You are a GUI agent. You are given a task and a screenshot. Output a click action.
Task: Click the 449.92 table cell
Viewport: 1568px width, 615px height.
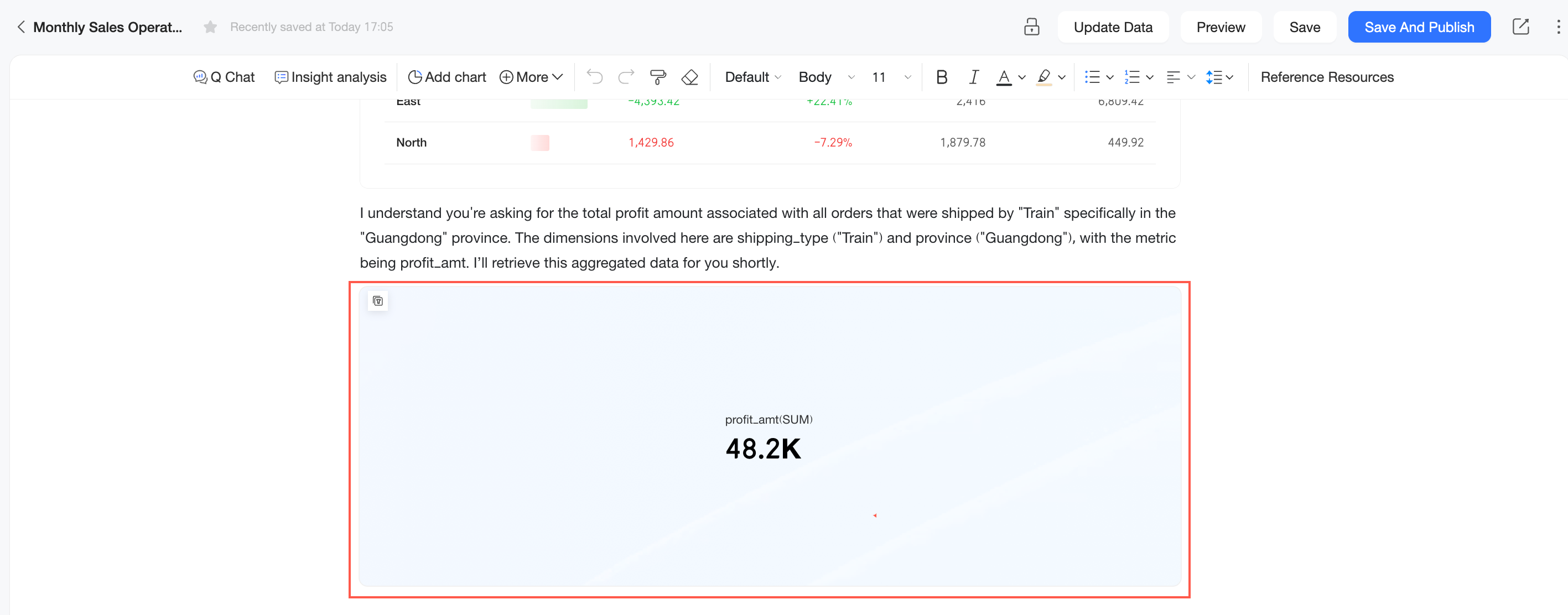(x=1125, y=142)
